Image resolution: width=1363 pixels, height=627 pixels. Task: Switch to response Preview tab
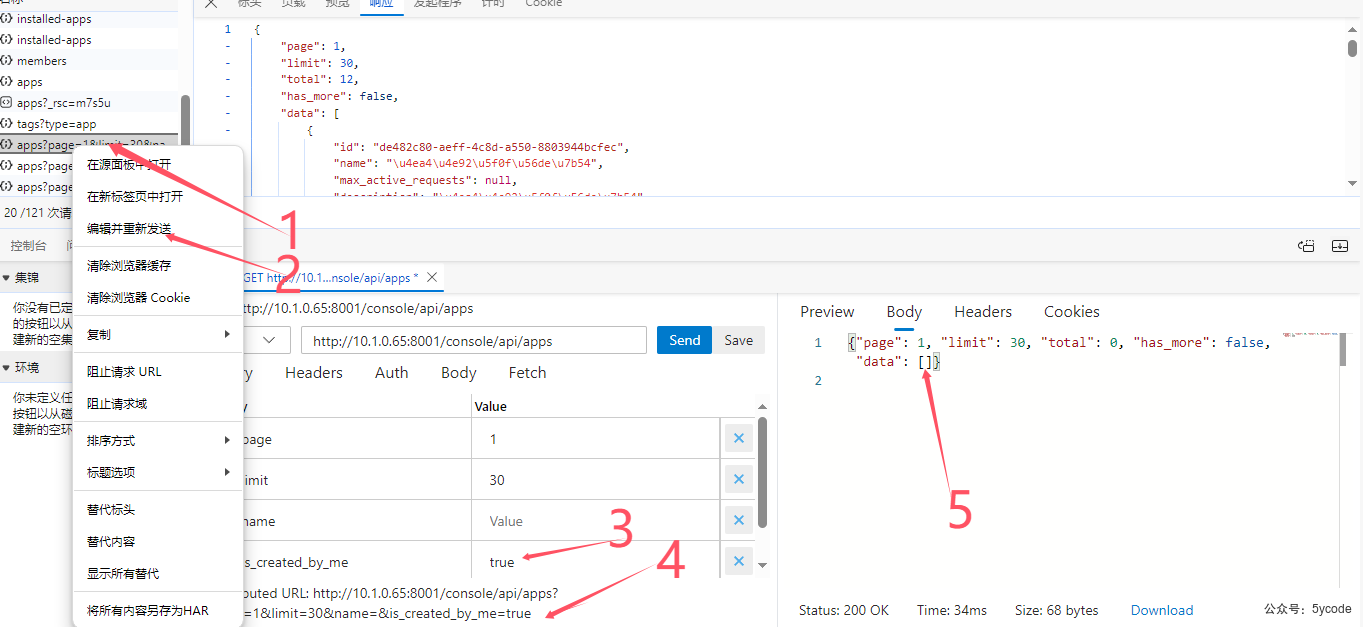[x=827, y=311]
